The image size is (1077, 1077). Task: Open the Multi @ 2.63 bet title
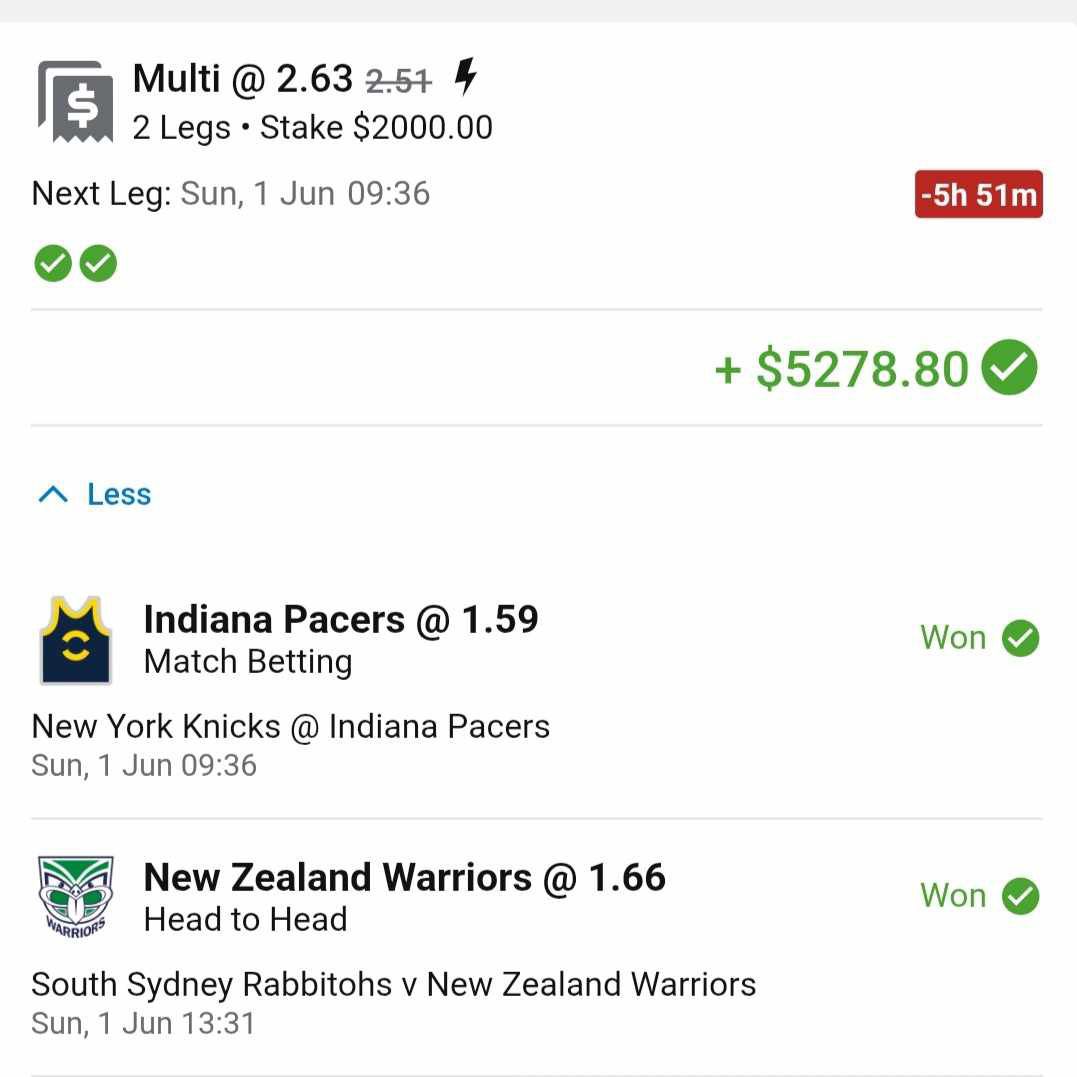(243, 78)
